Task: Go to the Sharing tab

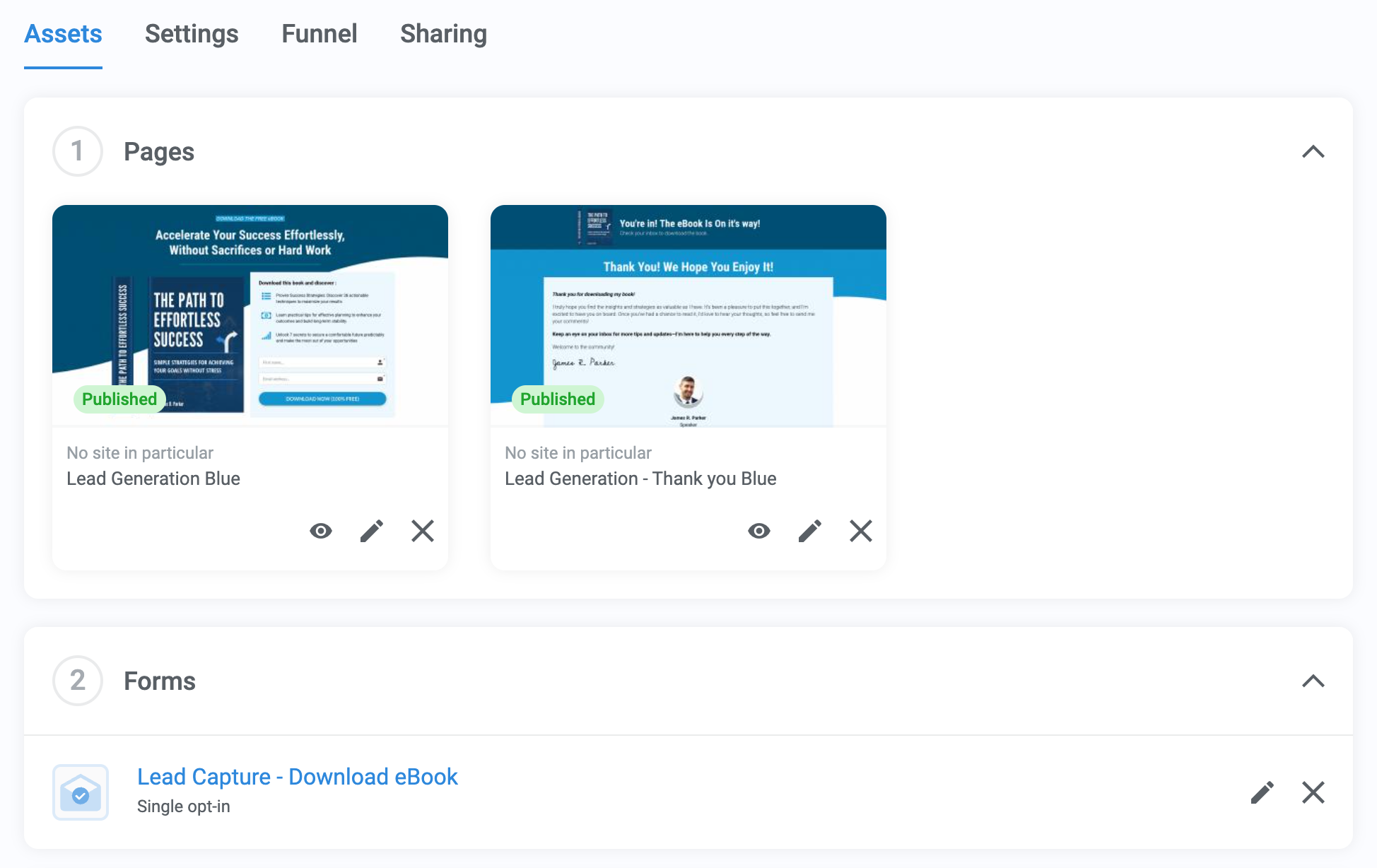Action: coord(443,34)
